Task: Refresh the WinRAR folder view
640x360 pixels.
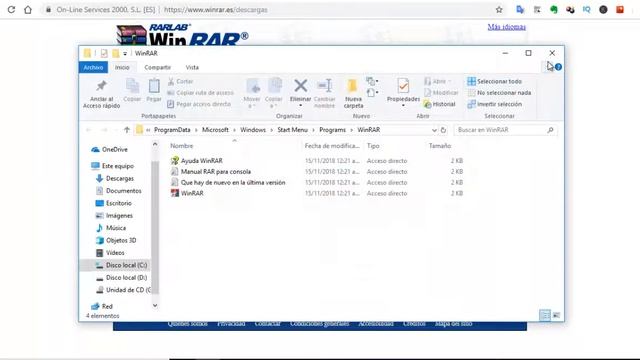Action: (443, 130)
